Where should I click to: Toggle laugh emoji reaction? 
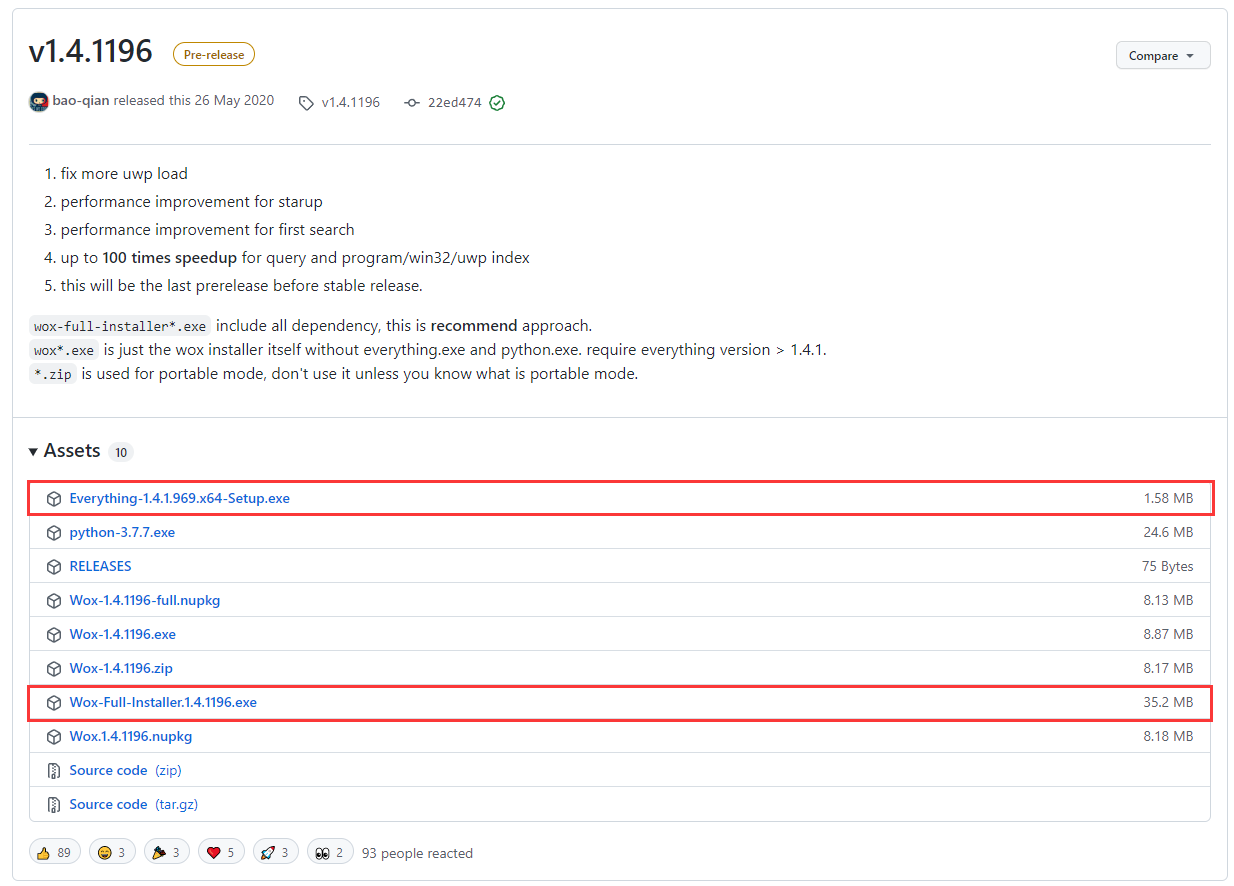(x=113, y=852)
